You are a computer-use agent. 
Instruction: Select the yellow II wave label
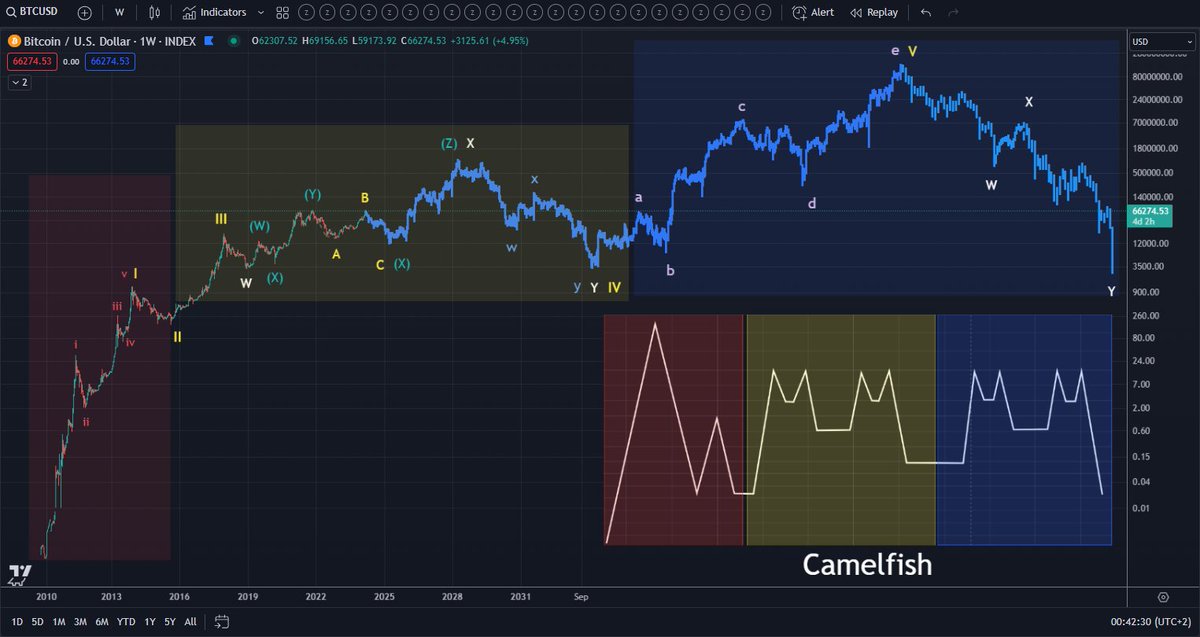point(177,337)
